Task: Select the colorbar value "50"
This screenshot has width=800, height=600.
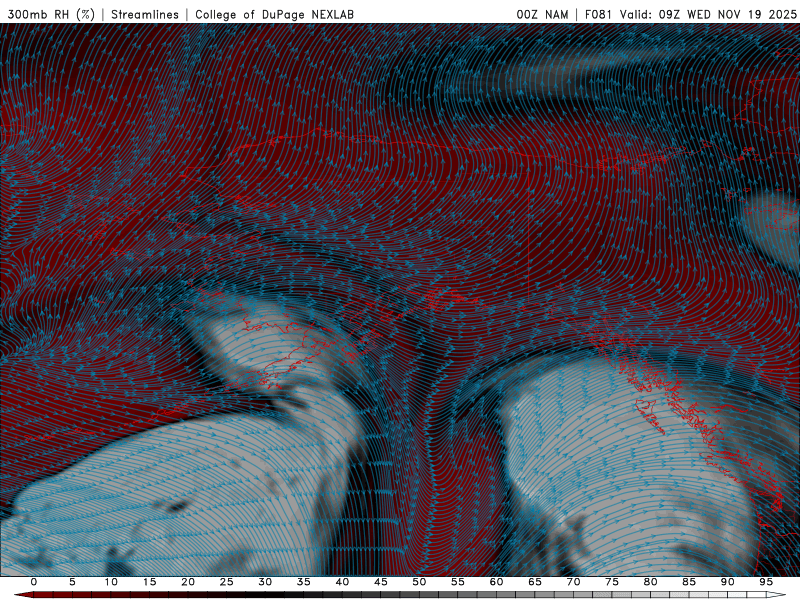Action: pos(419,582)
